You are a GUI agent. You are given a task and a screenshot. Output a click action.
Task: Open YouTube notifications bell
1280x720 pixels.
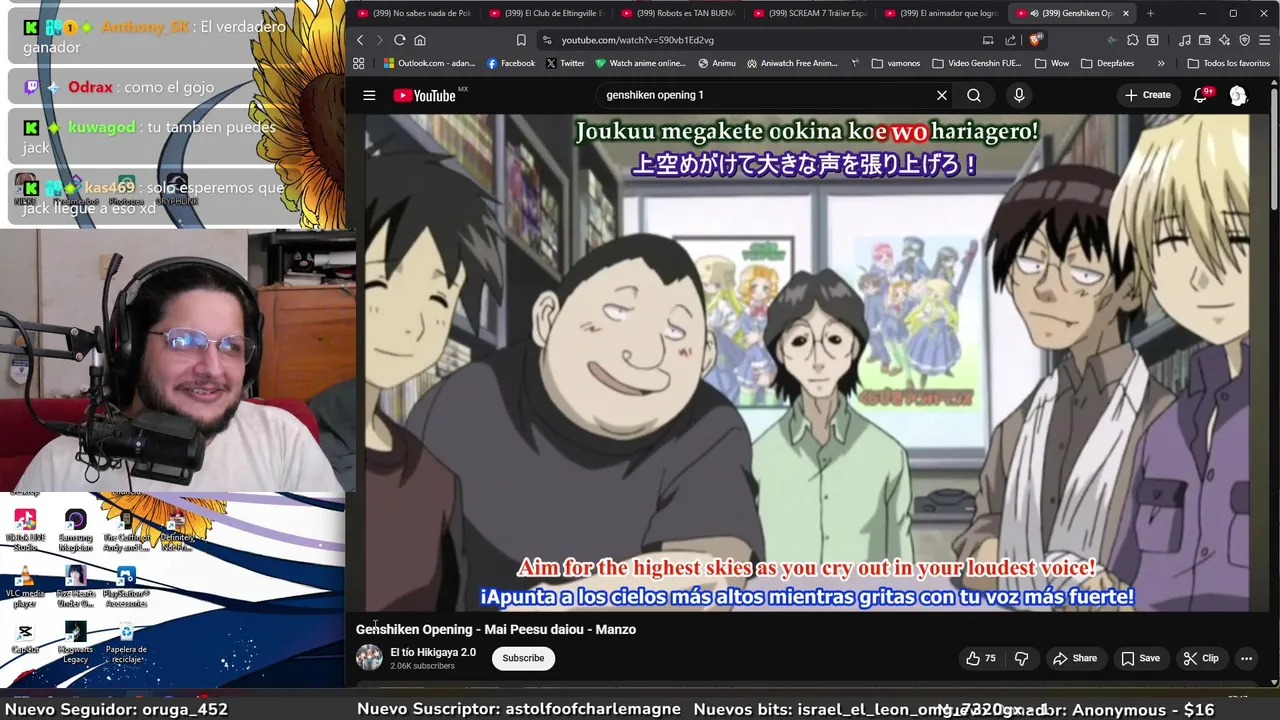tap(1200, 95)
